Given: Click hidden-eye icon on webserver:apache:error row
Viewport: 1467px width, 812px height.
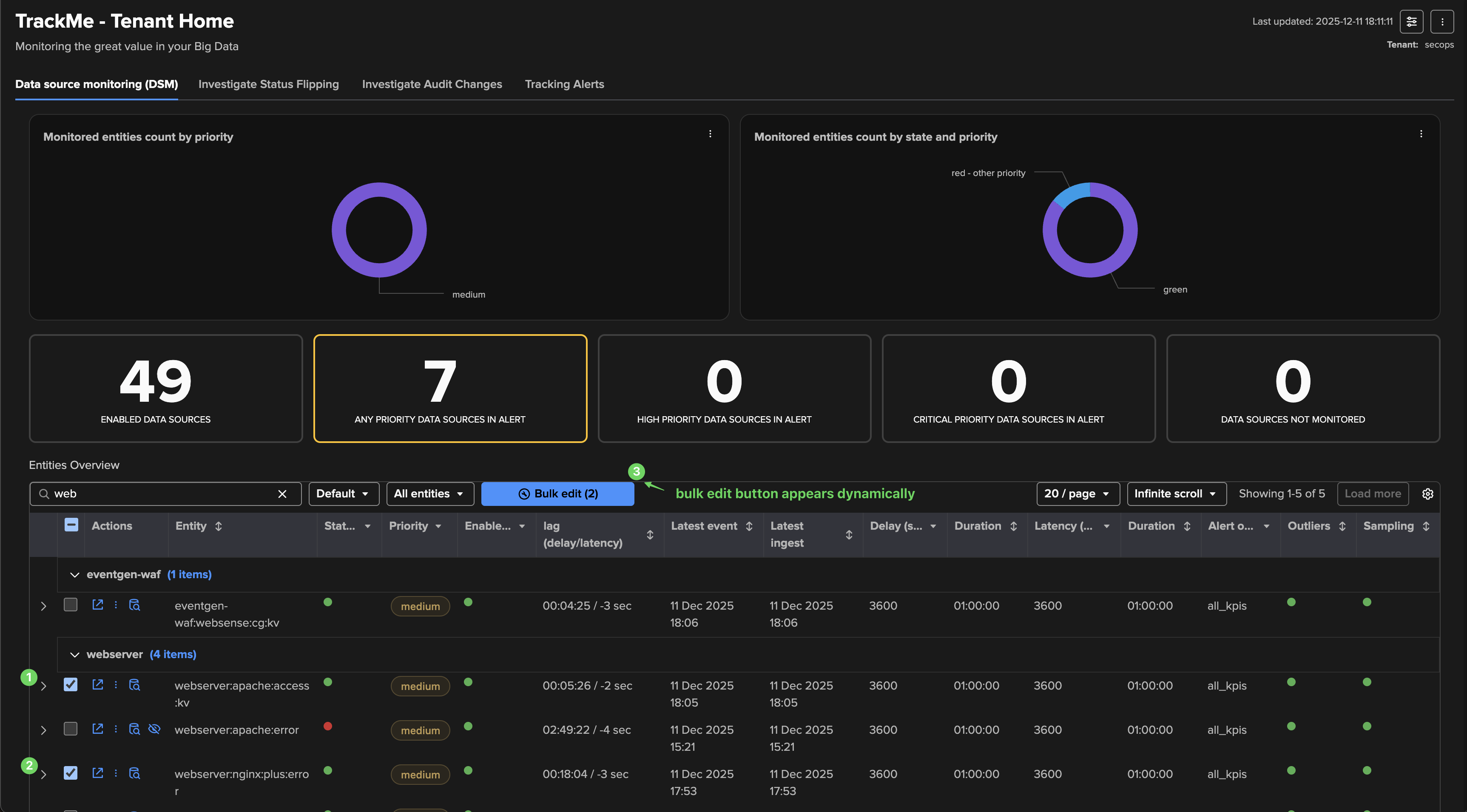Looking at the screenshot, I should [154, 729].
